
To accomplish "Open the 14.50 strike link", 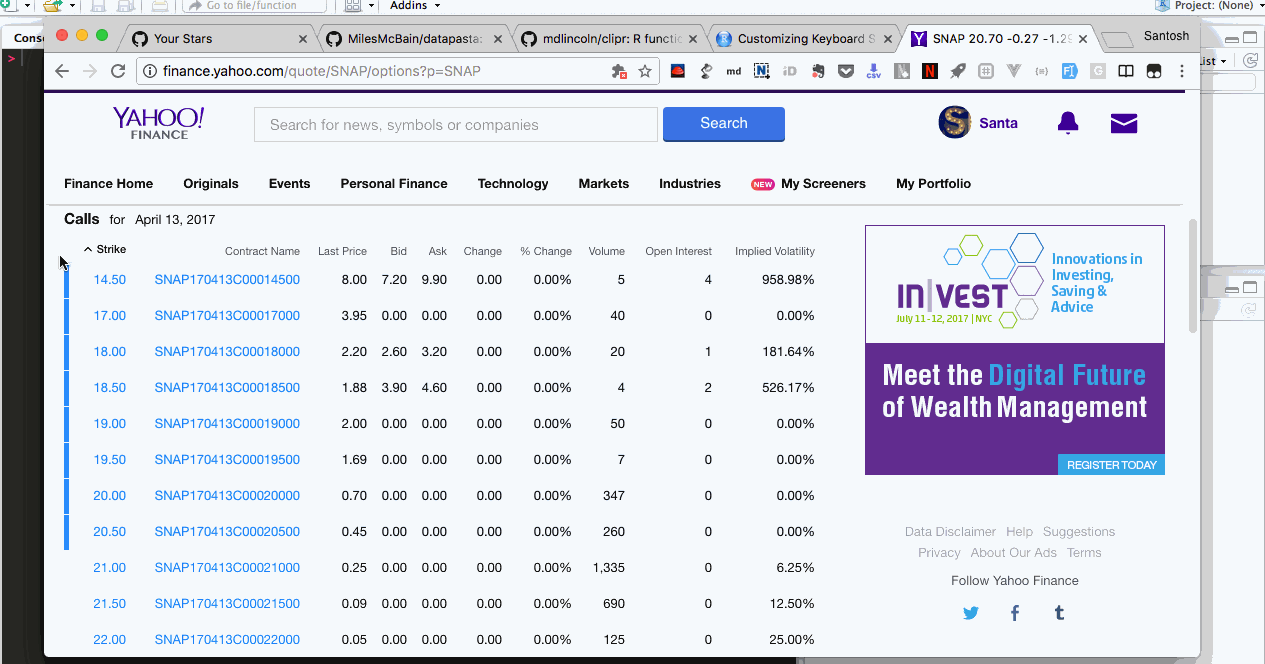I will [x=110, y=280].
